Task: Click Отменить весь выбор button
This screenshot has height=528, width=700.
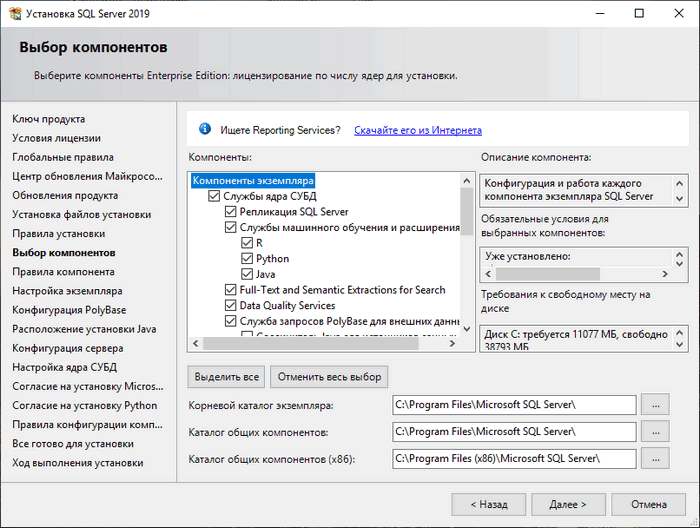Action: (329, 377)
